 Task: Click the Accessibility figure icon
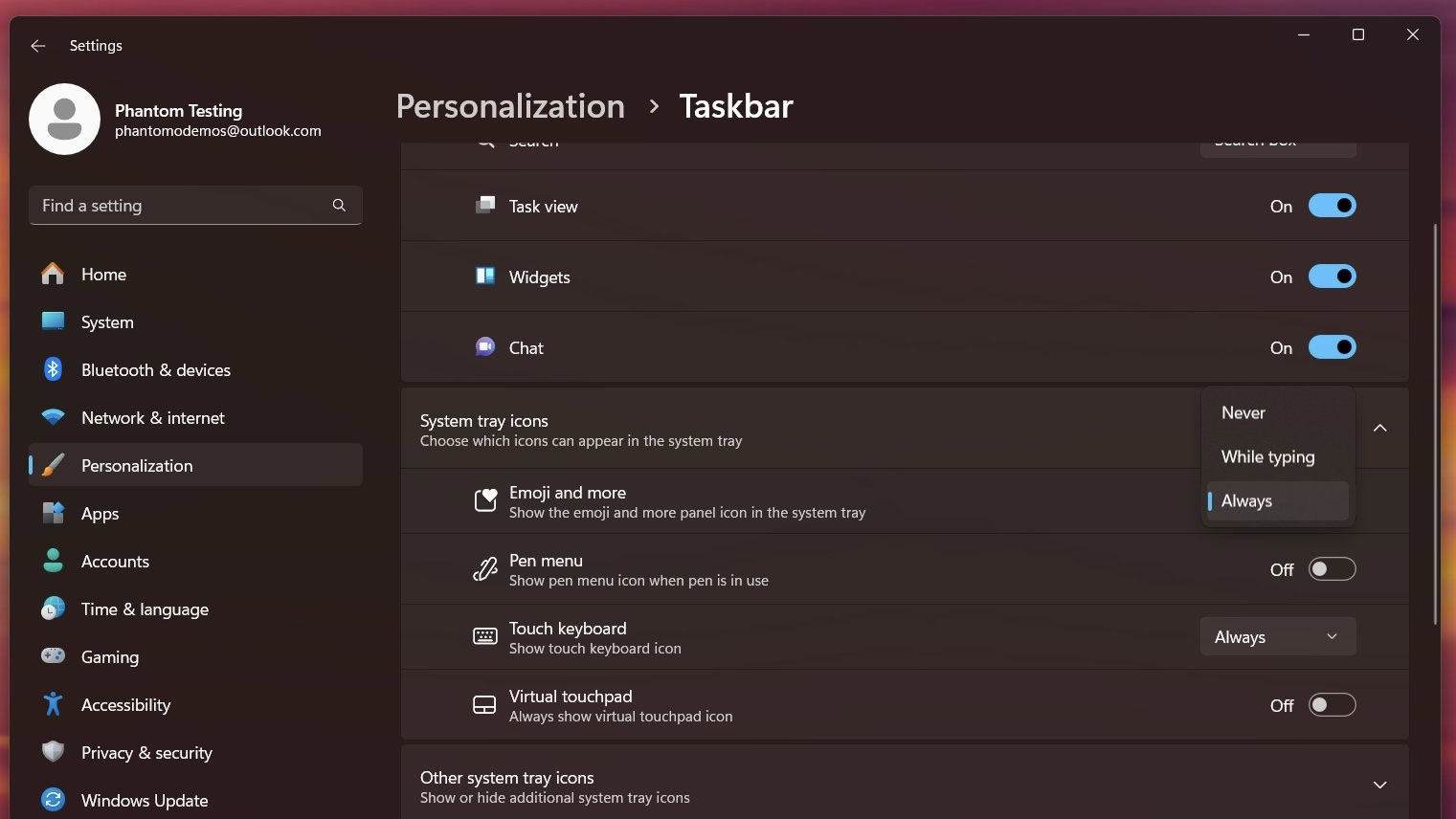click(54, 704)
